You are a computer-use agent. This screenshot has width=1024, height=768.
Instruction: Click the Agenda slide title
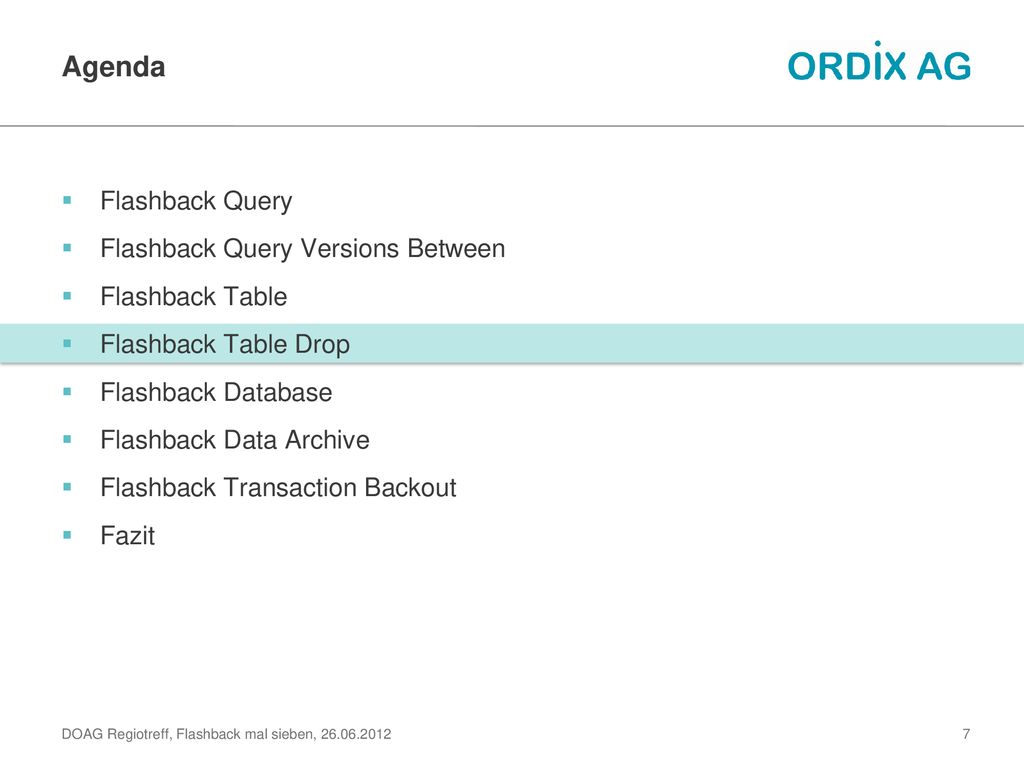pos(114,67)
